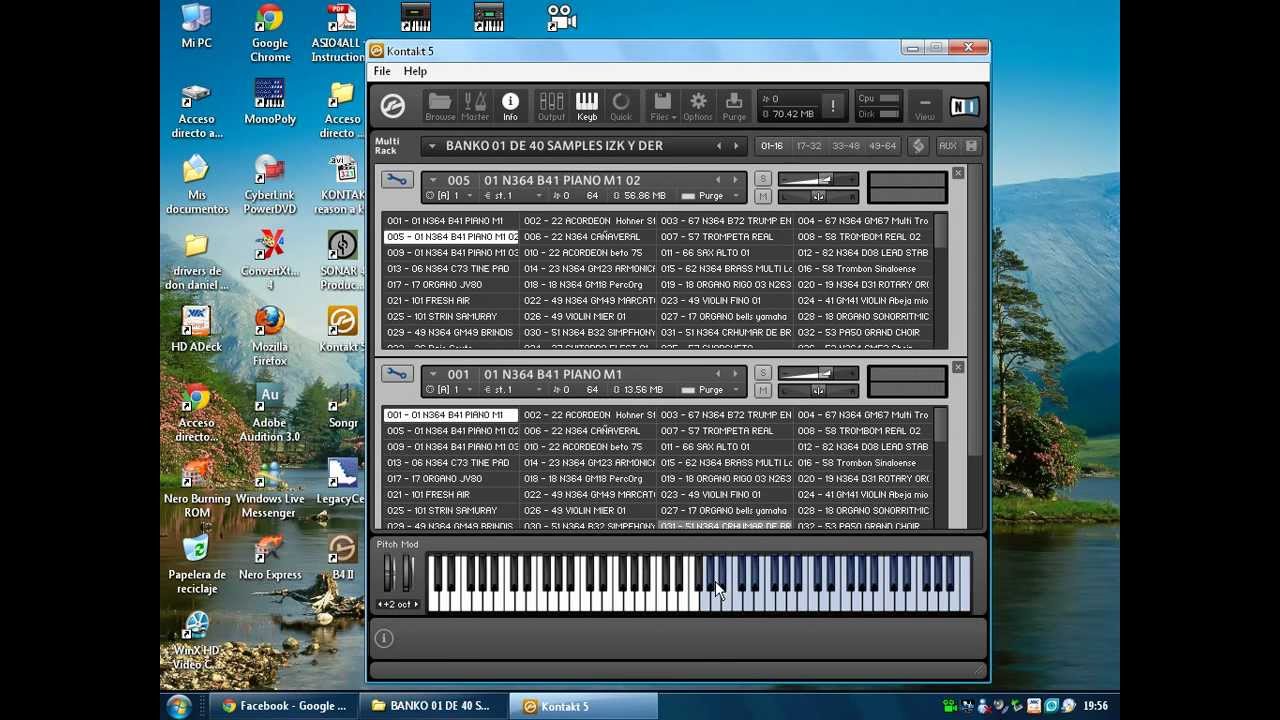Open wrench edit mode for instrument 001
The image size is (1280, 720).
coord(397,374)
